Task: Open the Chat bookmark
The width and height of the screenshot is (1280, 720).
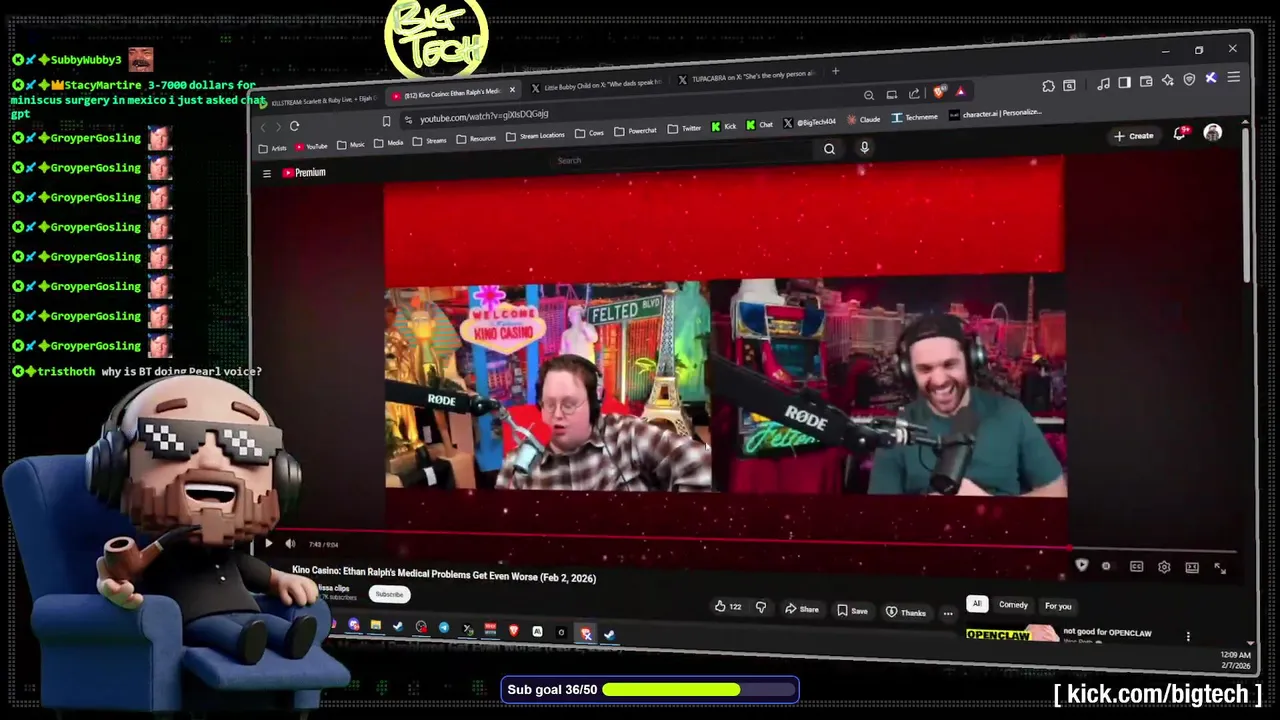Action: tap(759, 126)
